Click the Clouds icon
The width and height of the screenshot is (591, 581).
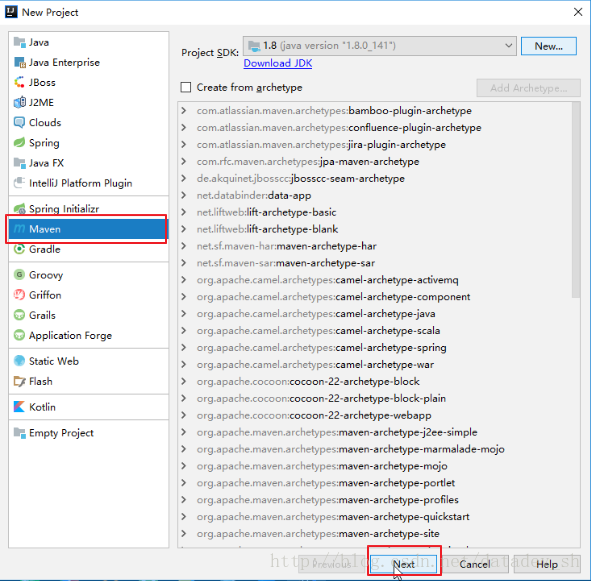tap(19, 123)
